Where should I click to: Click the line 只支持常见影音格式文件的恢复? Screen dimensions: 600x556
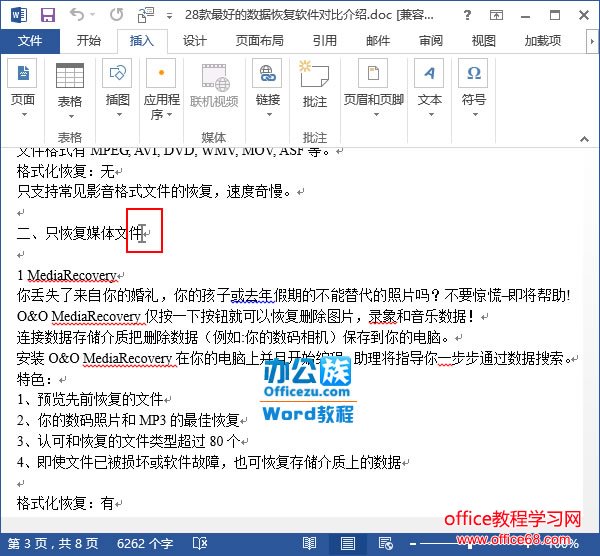tap(155, 191)
